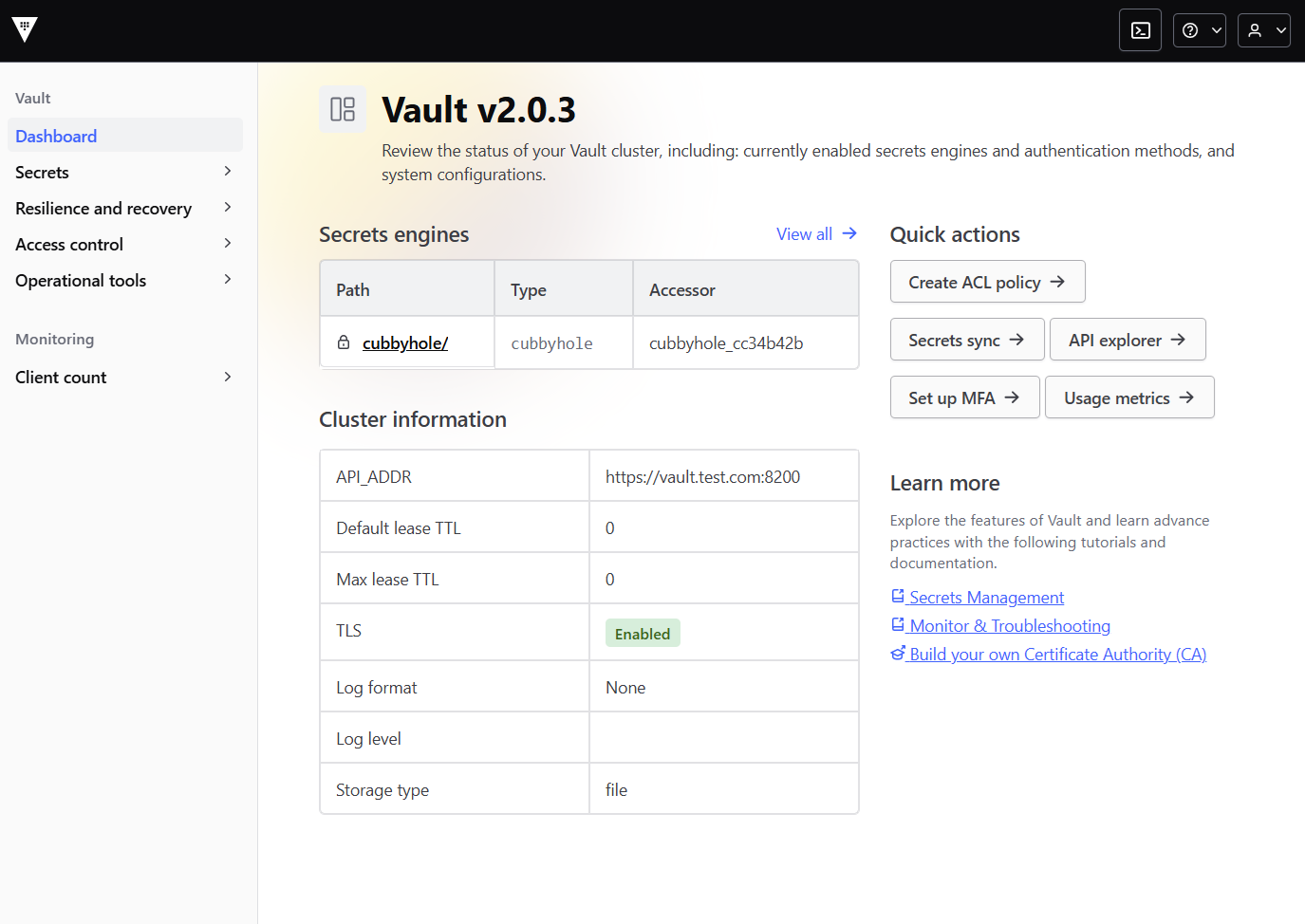Click the docs icon beside Monitor & Troubleshooting
The image size is (1305, 924).
[898, 624]
